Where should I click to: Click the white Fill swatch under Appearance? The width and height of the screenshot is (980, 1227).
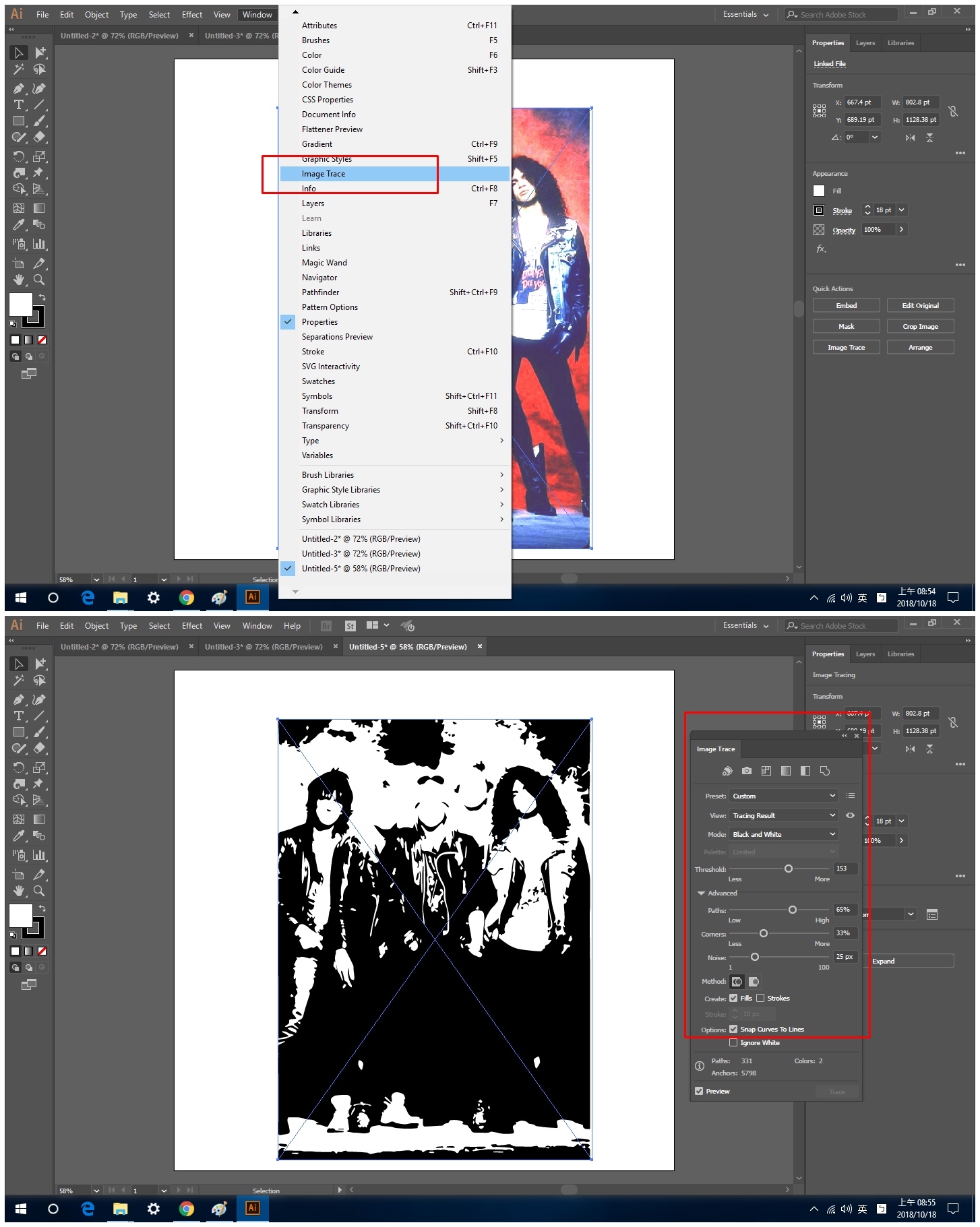(819, 191)
